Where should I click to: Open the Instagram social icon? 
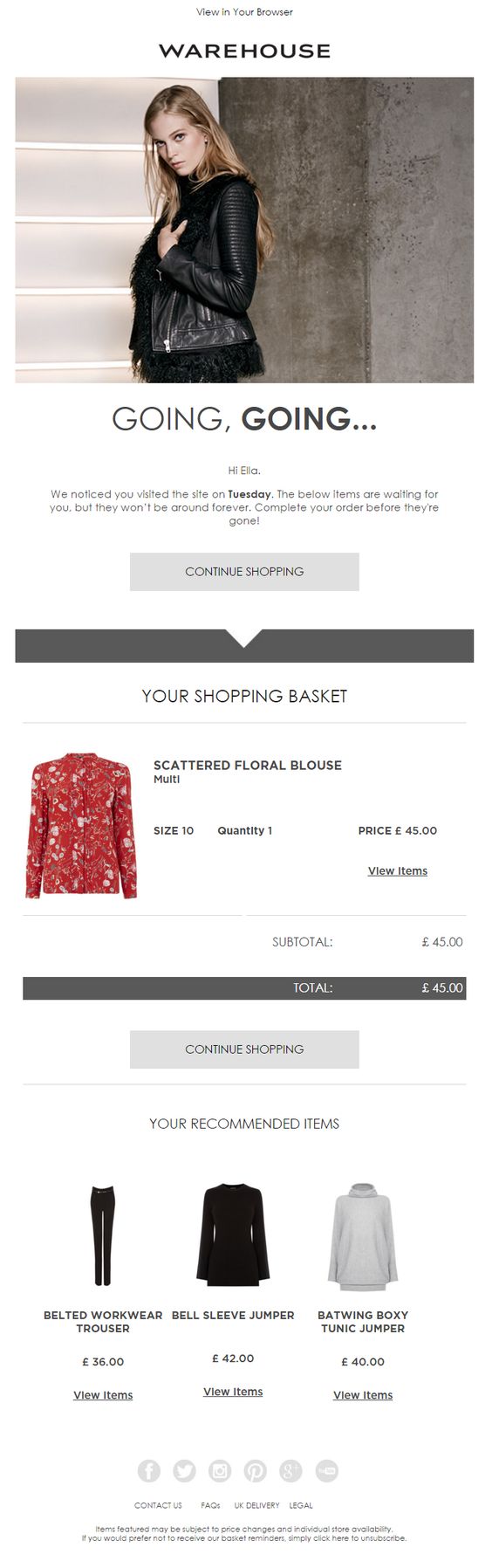pyautogui.click(x=220, y=1471)
